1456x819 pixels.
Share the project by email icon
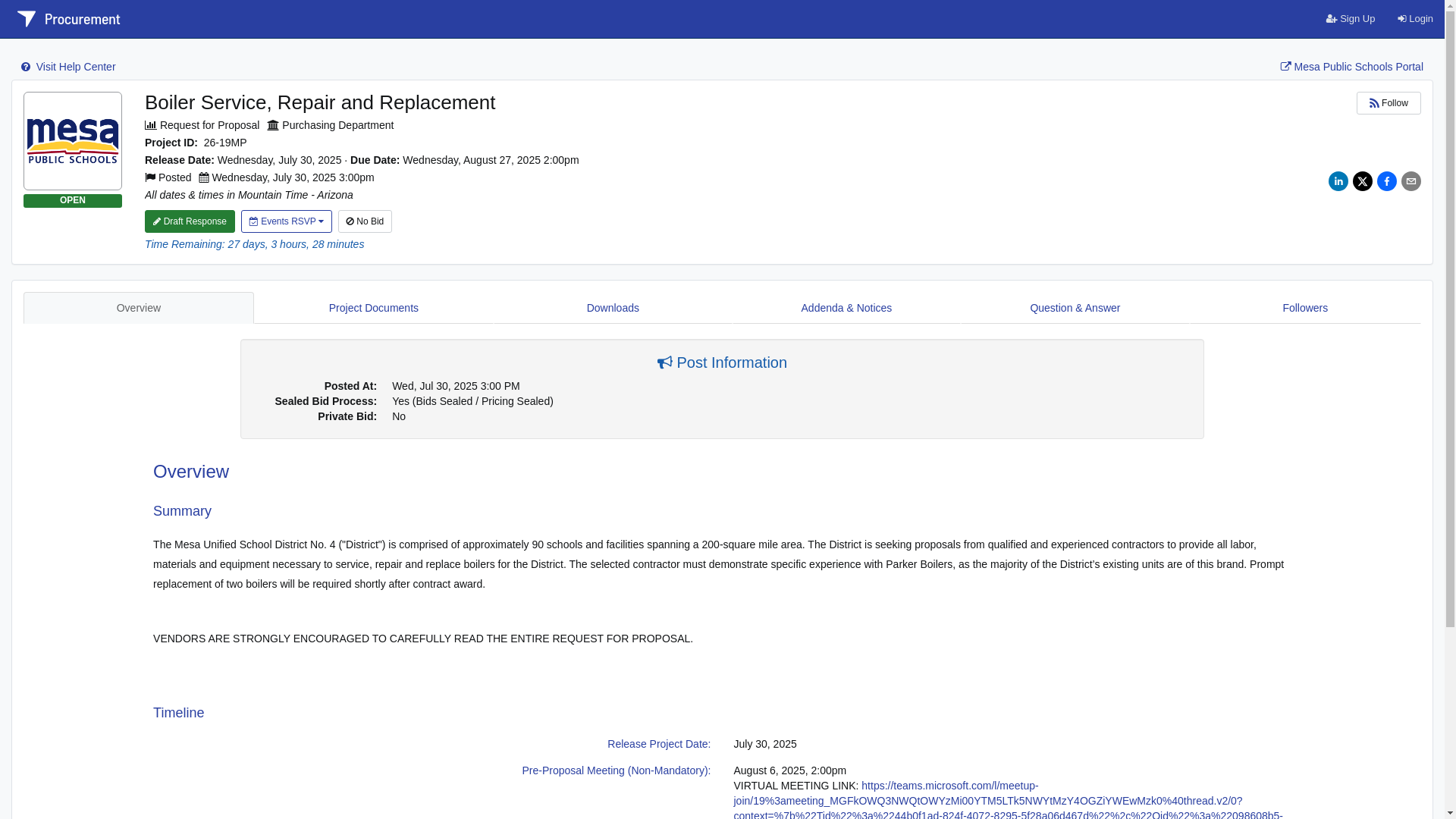[1411, 181]
